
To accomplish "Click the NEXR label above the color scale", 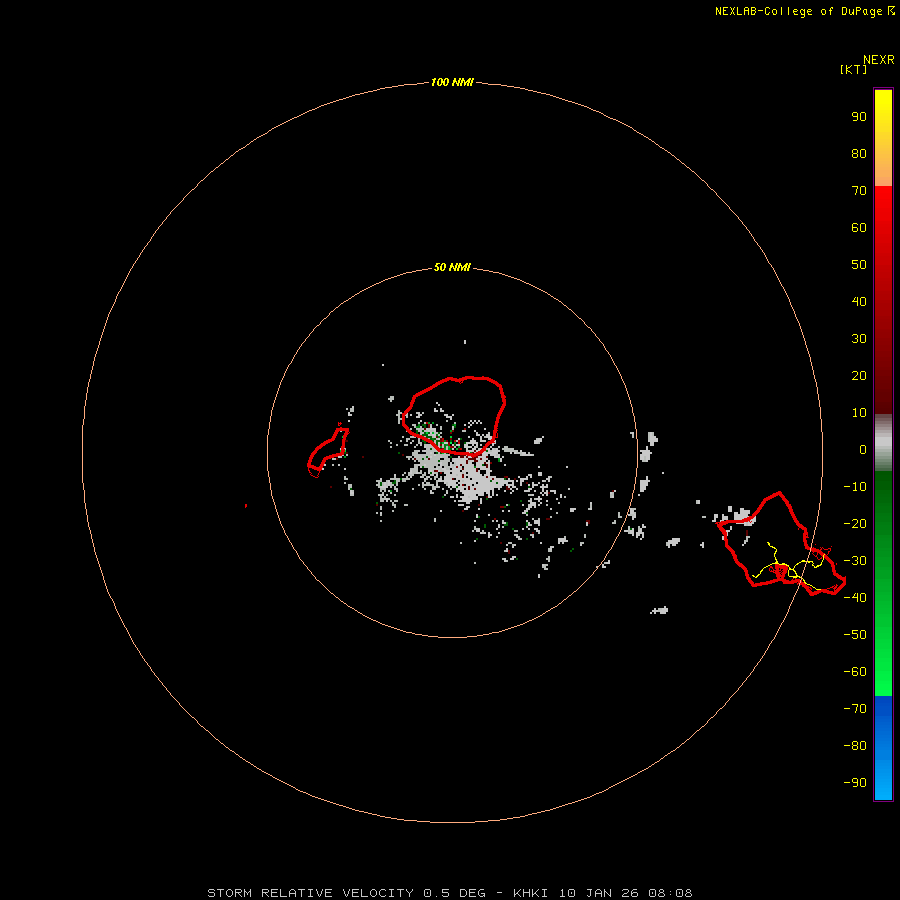I will pos(879,60).
